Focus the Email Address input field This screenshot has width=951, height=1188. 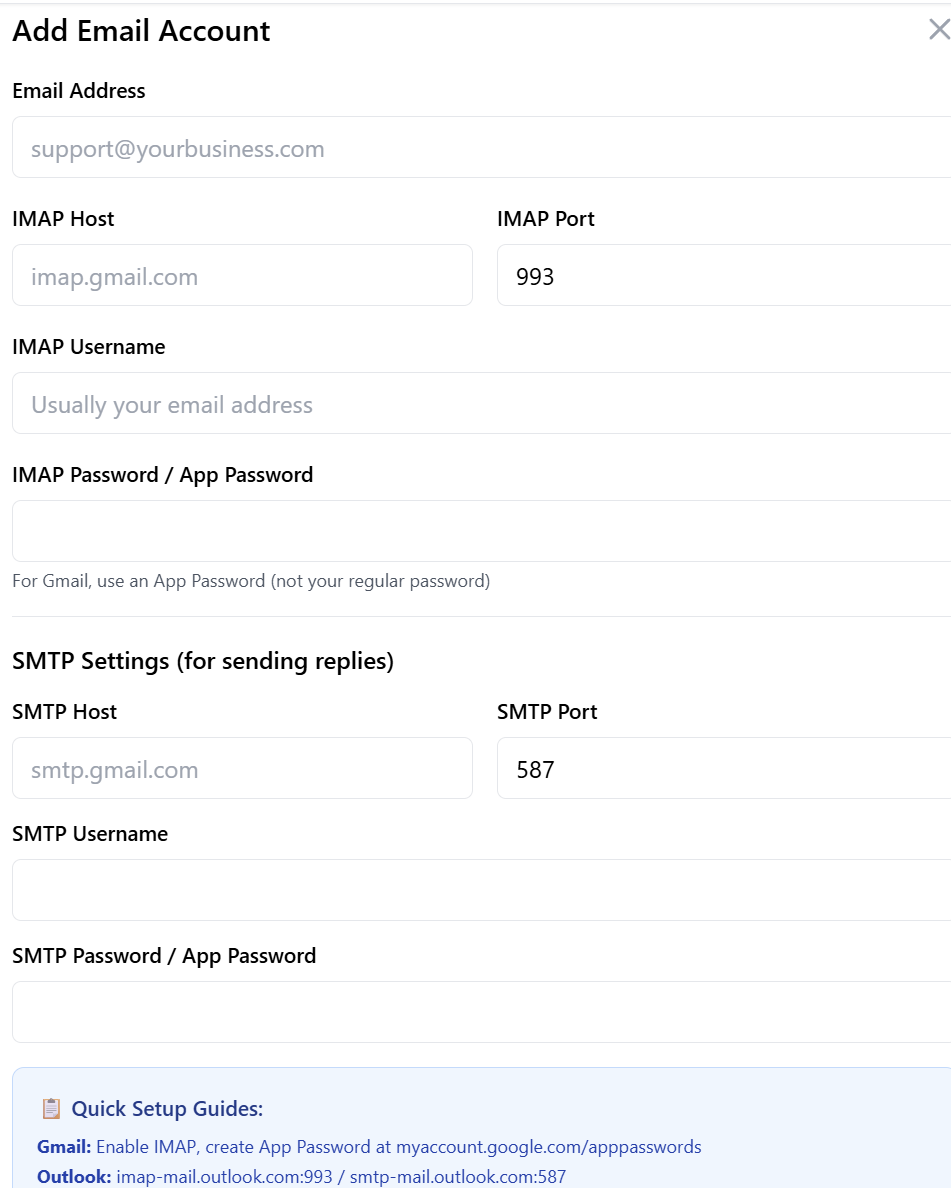click(480, 148)
